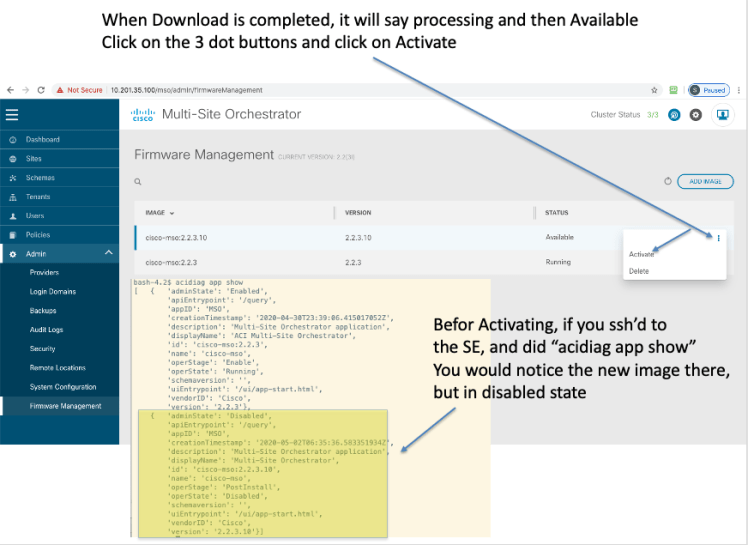Sort by the IMAGE column
This screenshot has width=748, height=545.
[159, 213]
